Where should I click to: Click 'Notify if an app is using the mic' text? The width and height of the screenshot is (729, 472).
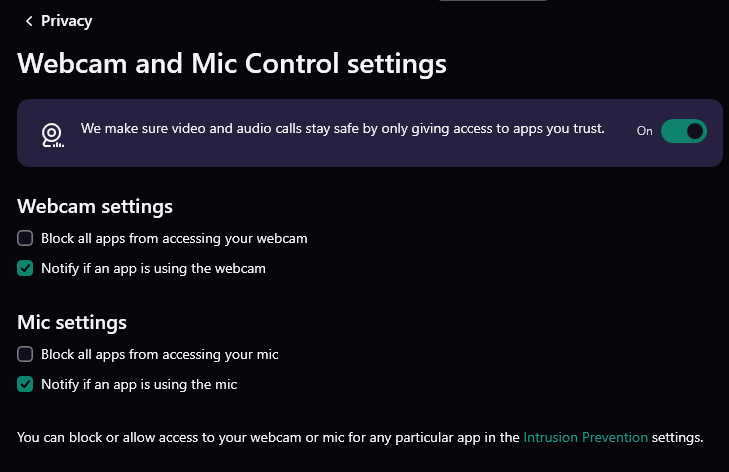[x=139, y=383]
